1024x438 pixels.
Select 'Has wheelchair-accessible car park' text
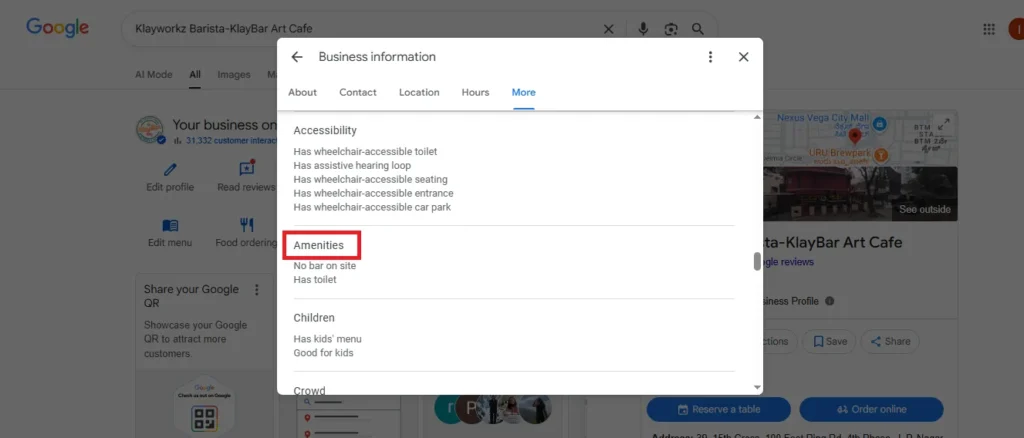point(372,207)
